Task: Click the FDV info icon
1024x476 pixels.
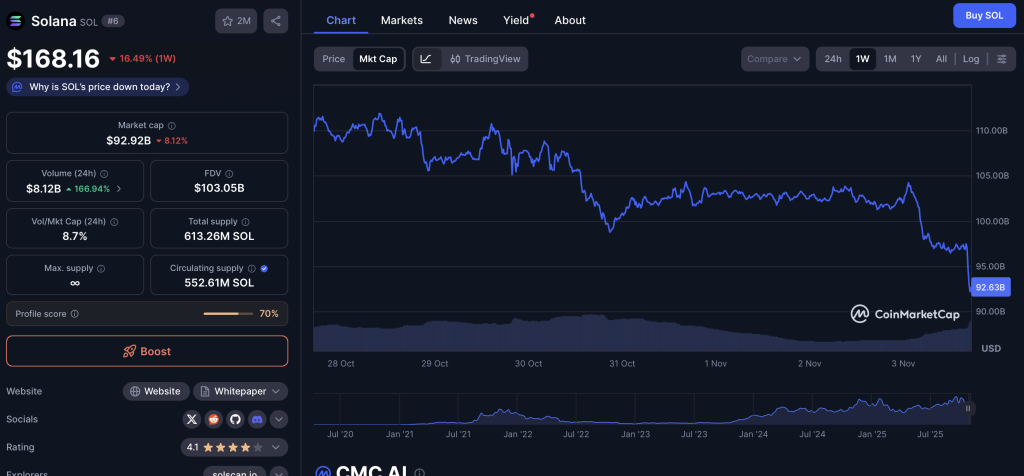Action: point(229,174)
